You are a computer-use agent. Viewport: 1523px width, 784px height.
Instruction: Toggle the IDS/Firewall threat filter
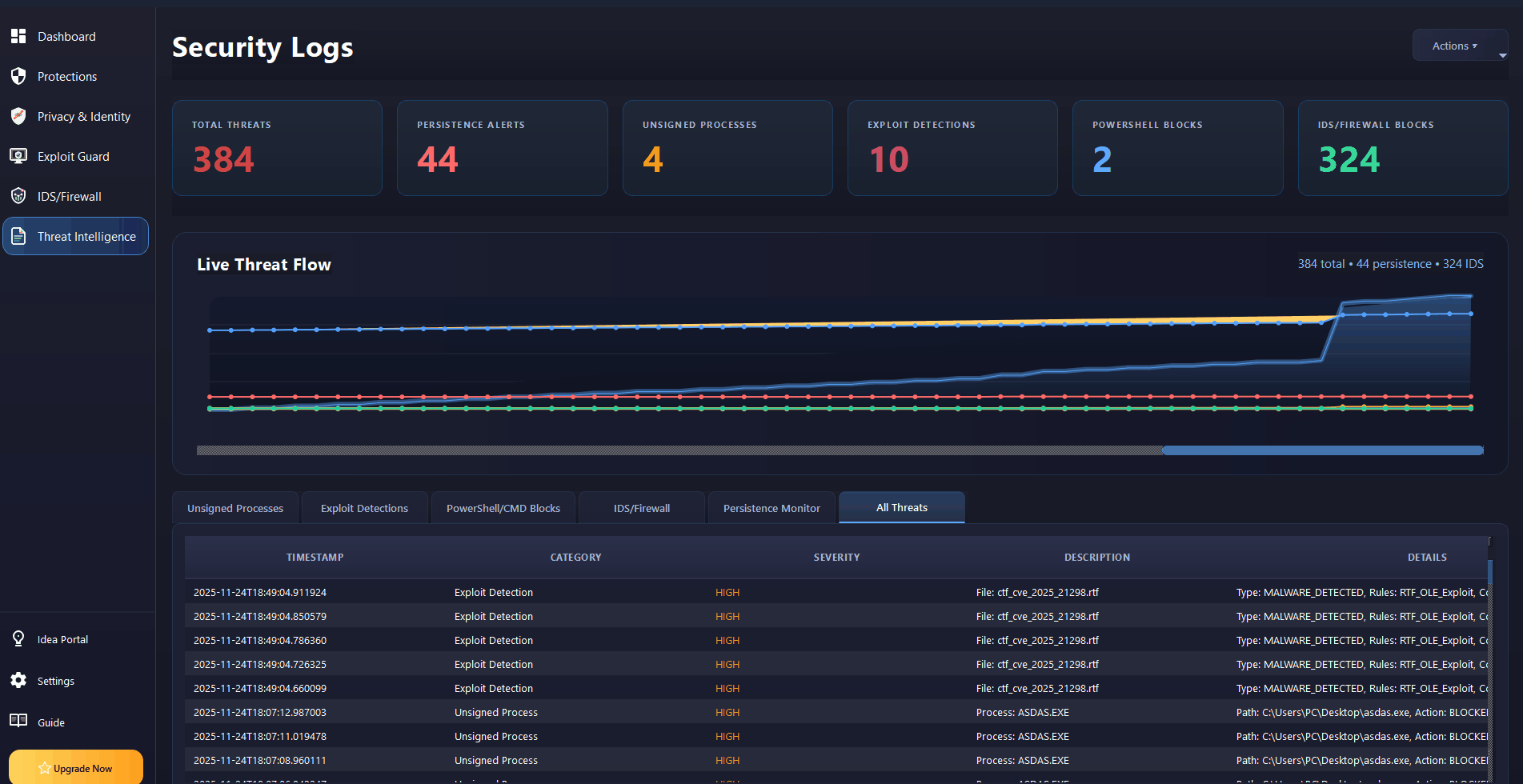[641, 507]
